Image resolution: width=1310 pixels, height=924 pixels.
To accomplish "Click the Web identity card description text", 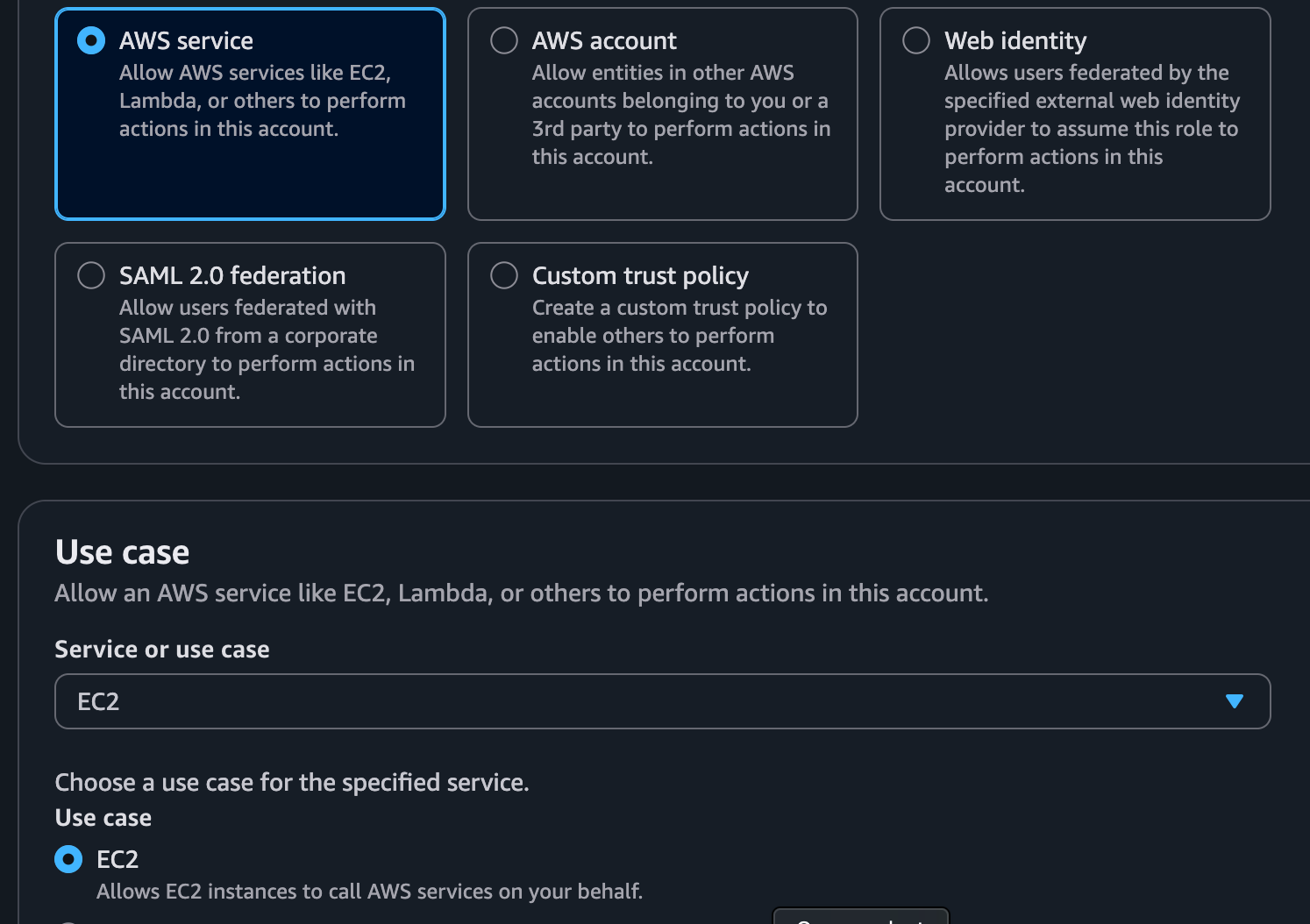I will 1092,129.
